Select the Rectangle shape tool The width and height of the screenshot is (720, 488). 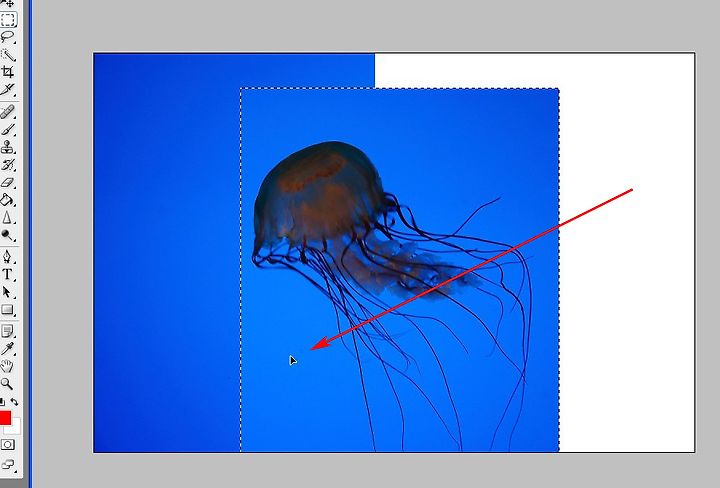(x=8, y=310)
